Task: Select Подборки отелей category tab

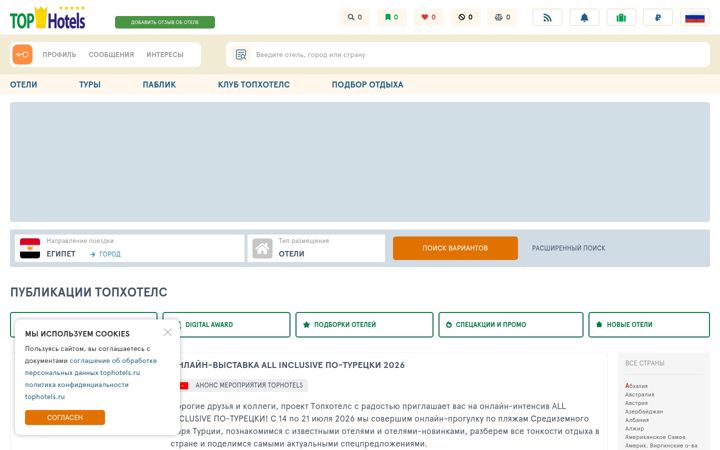Action: pos(364,325)
